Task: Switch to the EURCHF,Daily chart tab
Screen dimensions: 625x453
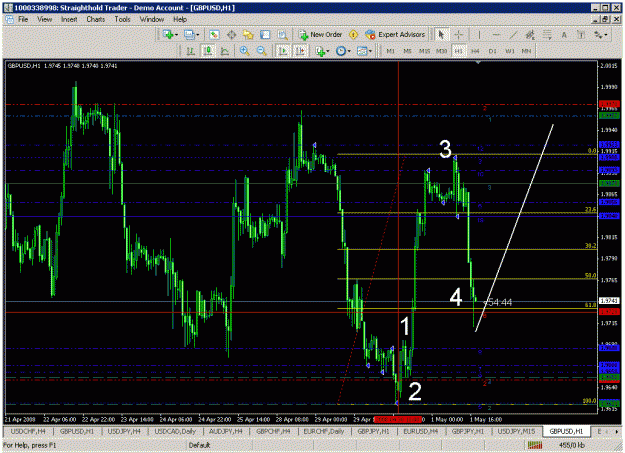Action: point(324,431)
